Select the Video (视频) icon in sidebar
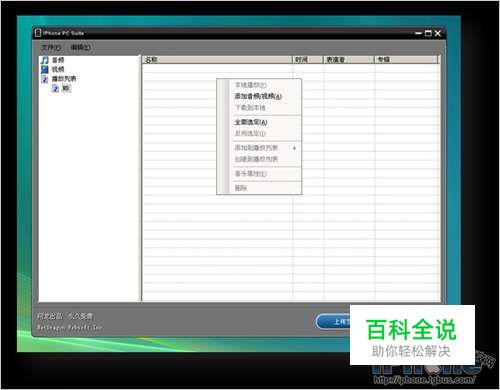Viewport: 500px width, 390px height. 45,69
